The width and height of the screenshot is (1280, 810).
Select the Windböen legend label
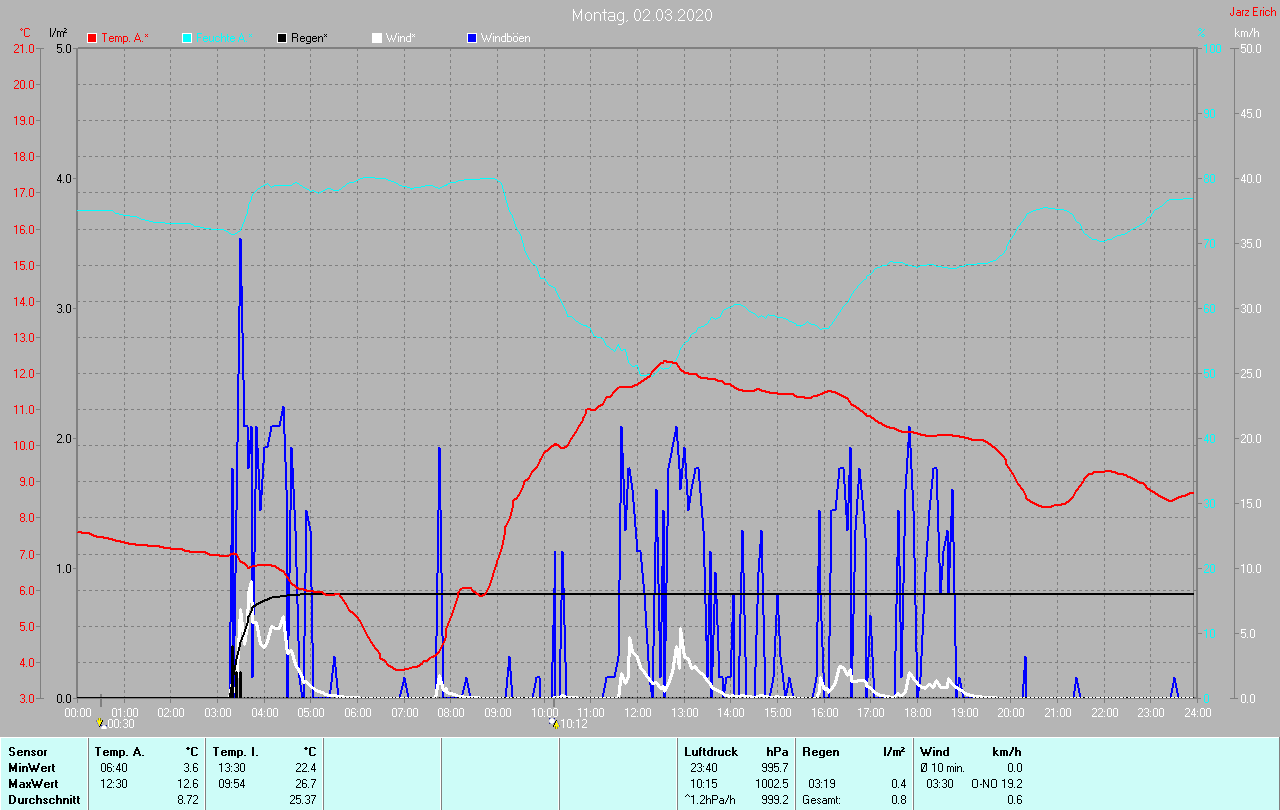coord(506,38)
